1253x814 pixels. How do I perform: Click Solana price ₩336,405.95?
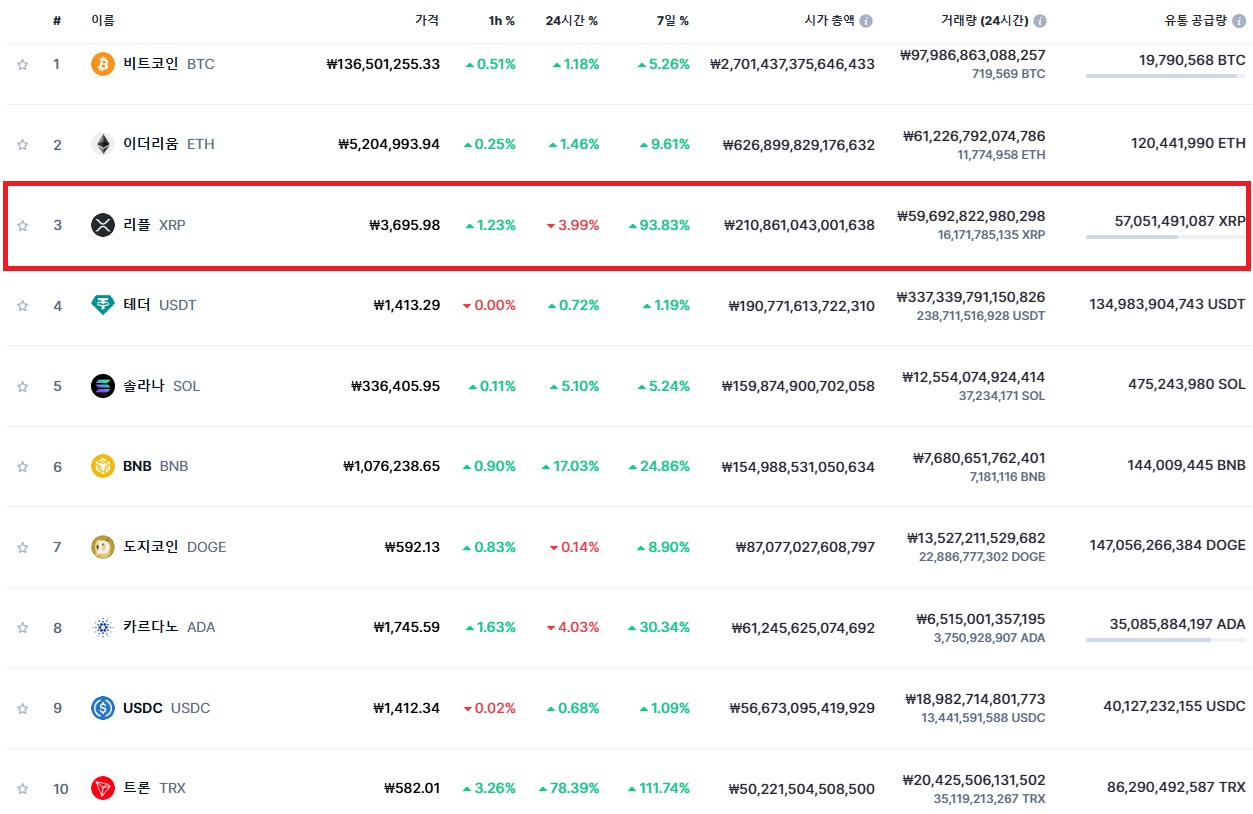(395, 386)
